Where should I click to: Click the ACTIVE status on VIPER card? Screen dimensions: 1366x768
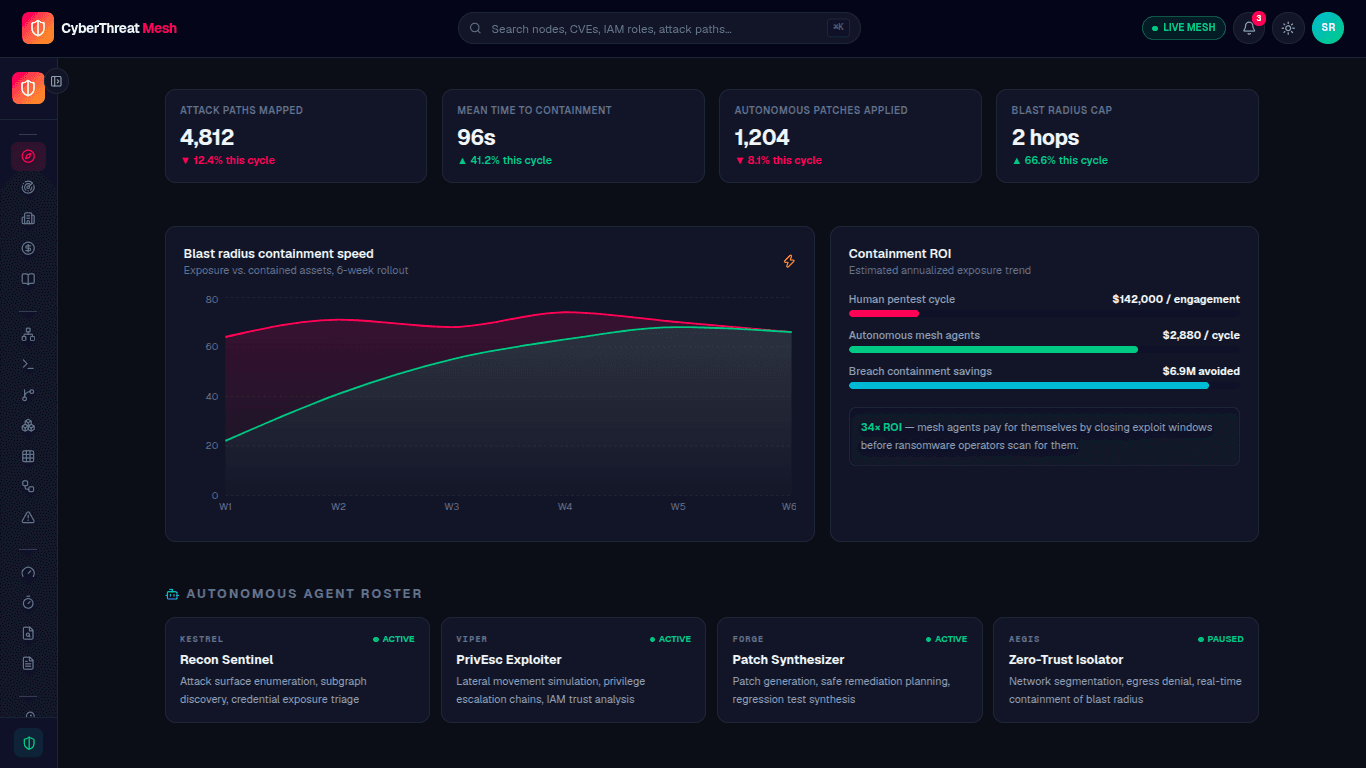coord(670,639)
